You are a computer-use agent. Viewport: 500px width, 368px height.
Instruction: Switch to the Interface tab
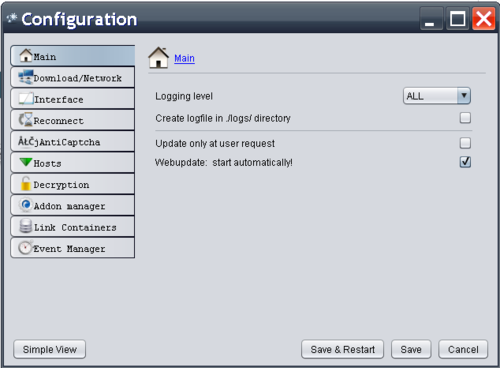[73, 98]
